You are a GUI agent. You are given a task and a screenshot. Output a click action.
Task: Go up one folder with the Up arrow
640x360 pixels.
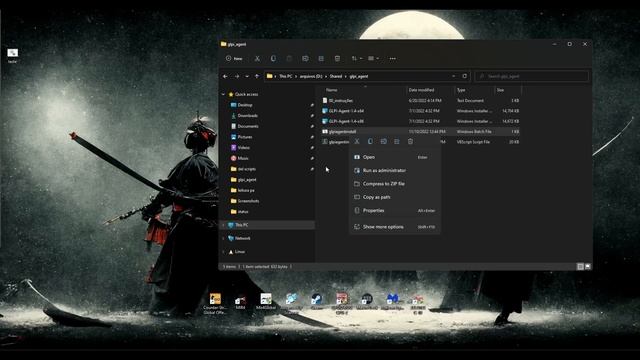coord(257,76)
